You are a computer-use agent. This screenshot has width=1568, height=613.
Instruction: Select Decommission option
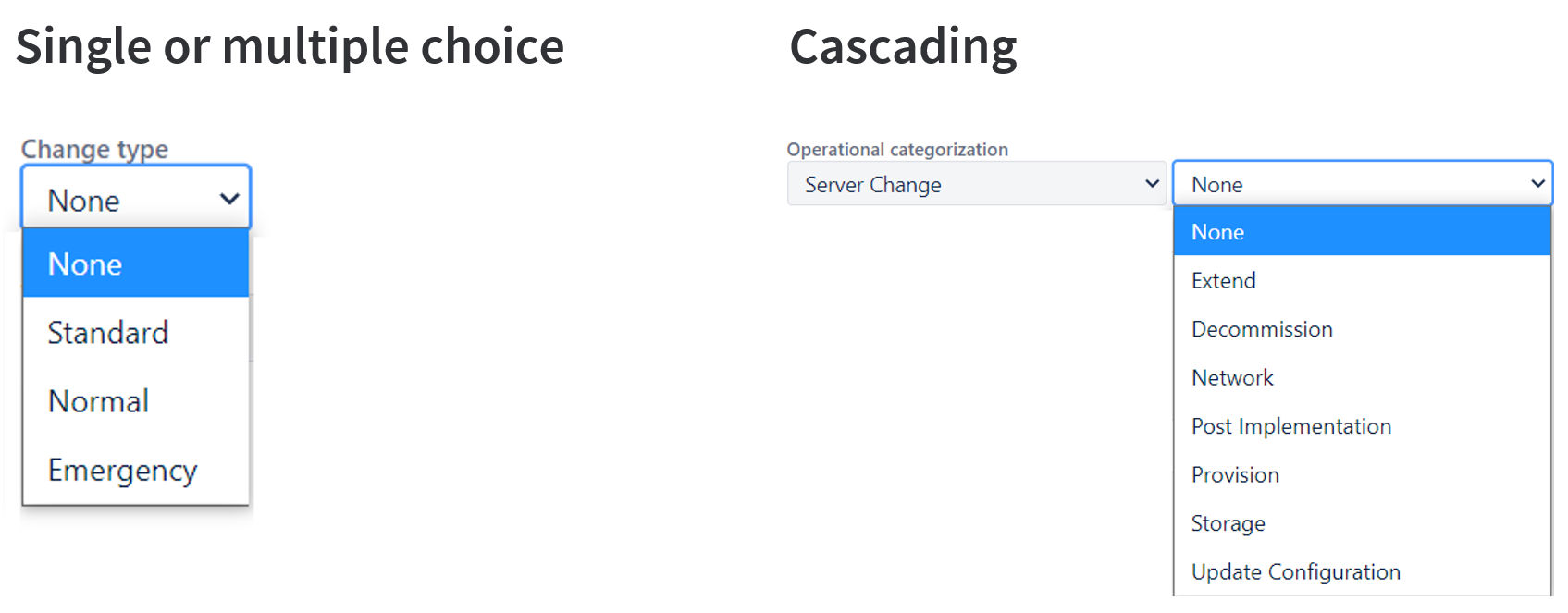pos(1262,328)
